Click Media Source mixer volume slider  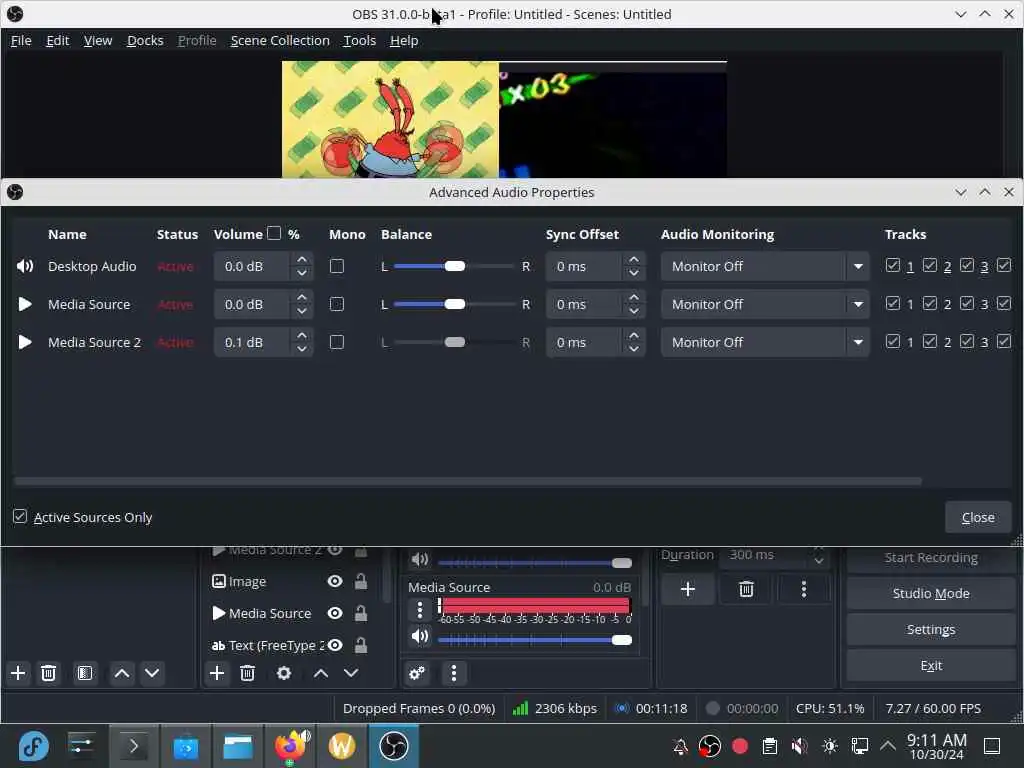click(x=535, y=640)
